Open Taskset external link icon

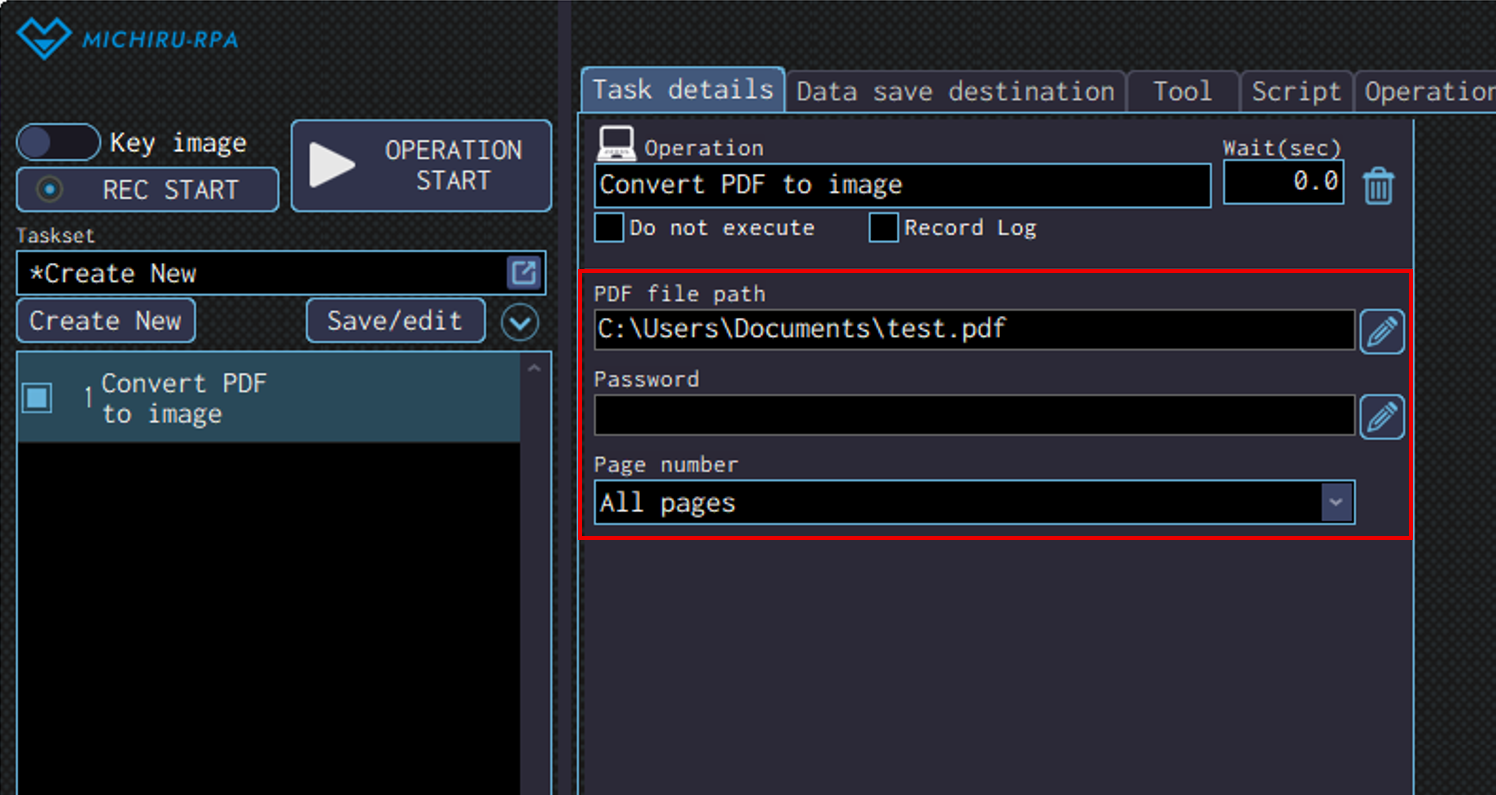coord(523,272)
